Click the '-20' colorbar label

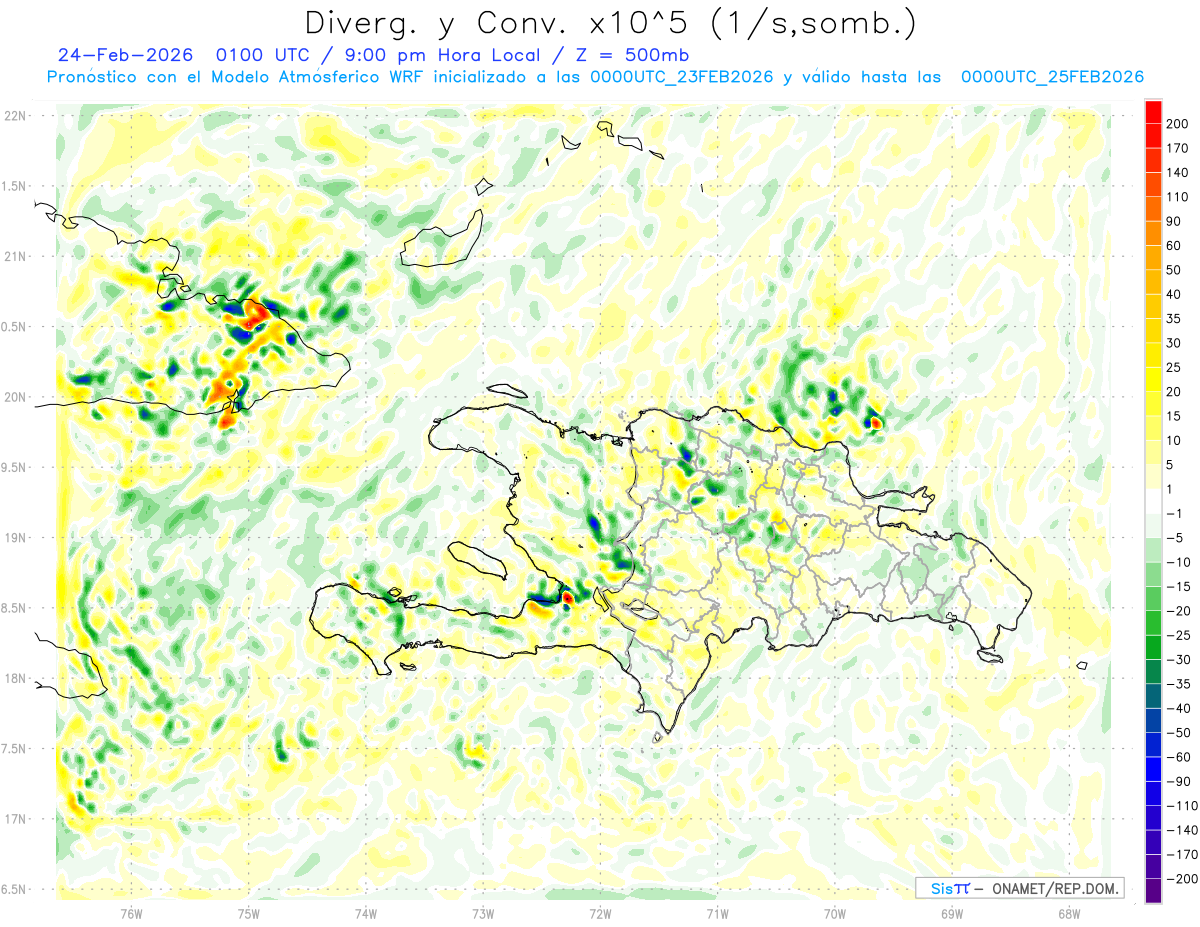1177,611
